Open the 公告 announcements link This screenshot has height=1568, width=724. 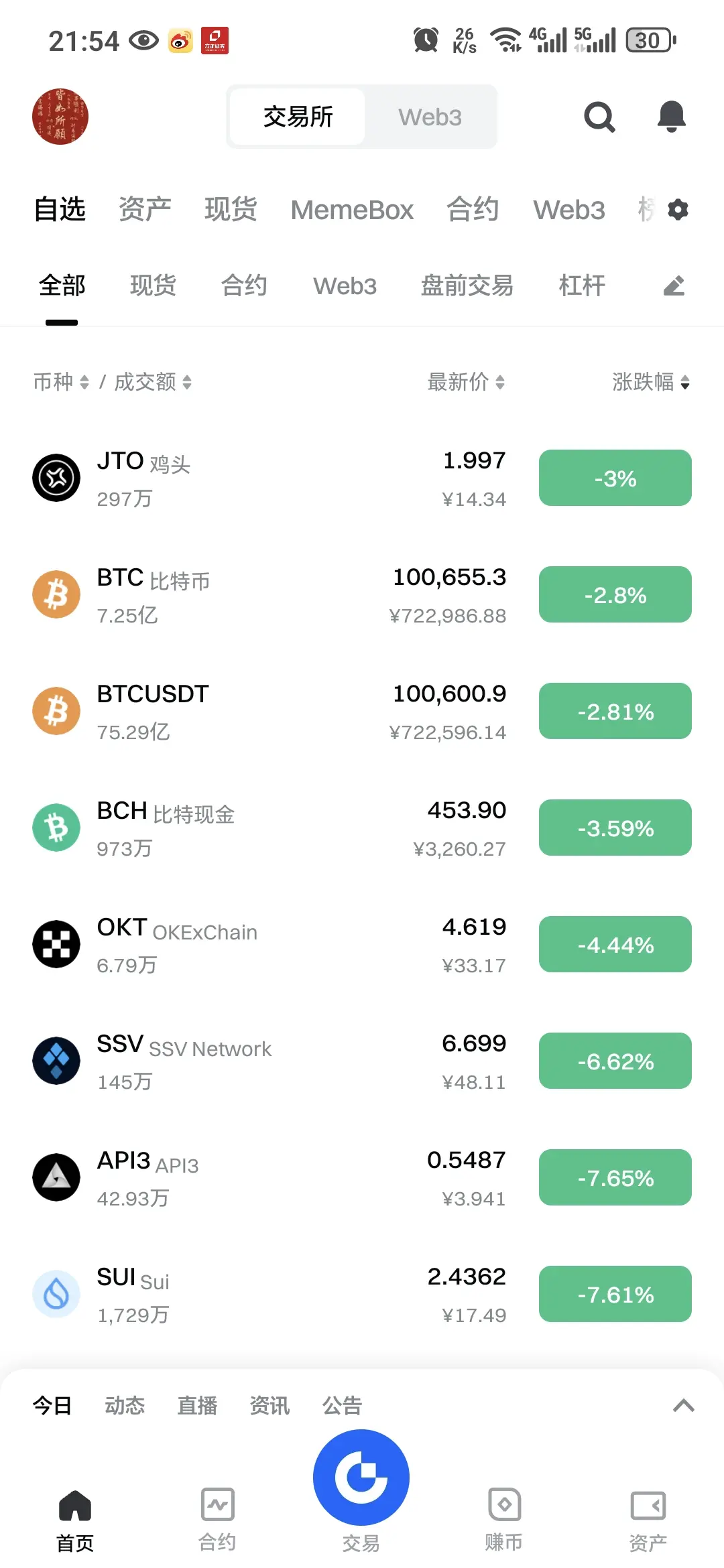[x=342, y=1405]
